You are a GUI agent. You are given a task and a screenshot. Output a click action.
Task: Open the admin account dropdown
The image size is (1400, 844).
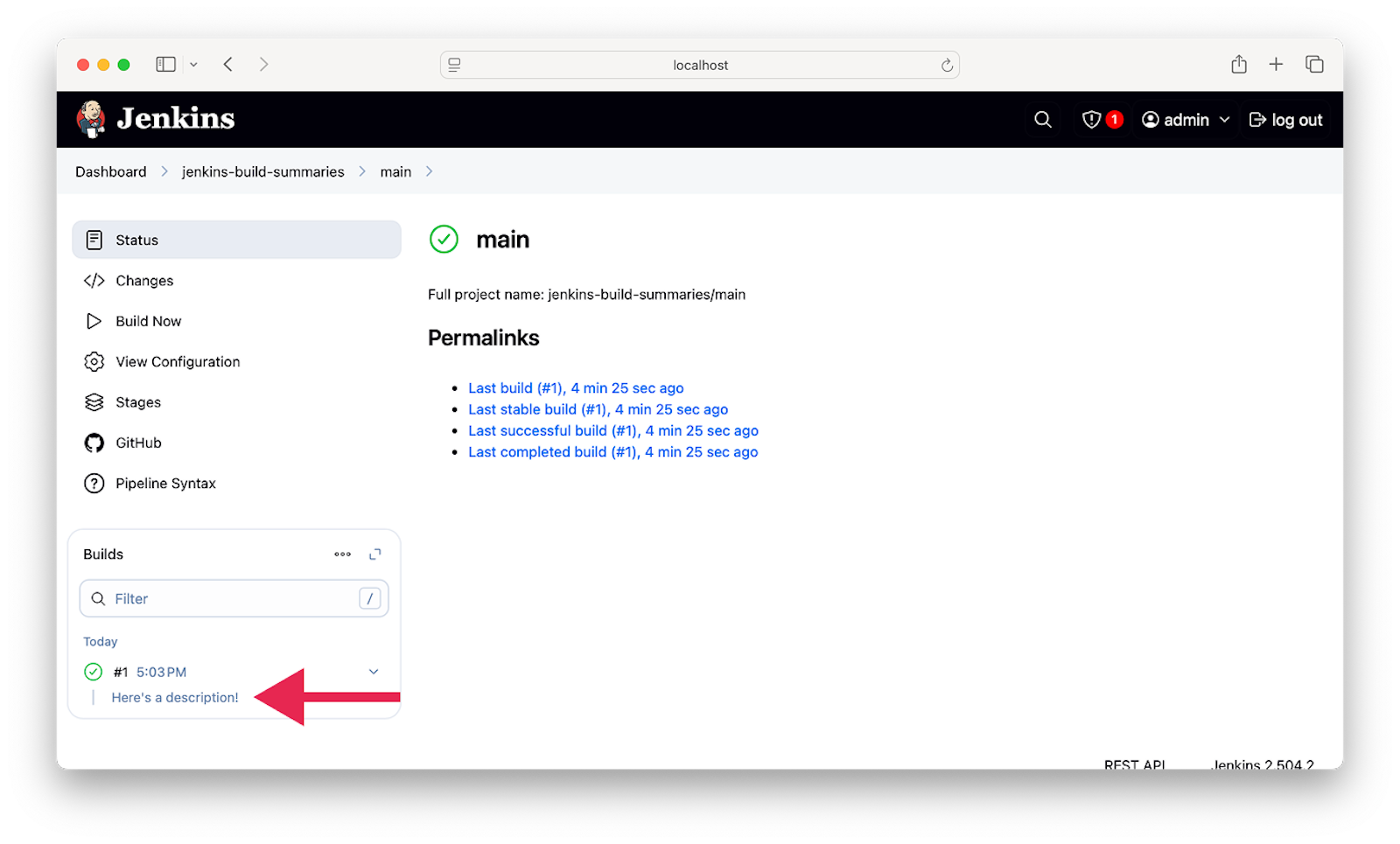point(1185,119)
